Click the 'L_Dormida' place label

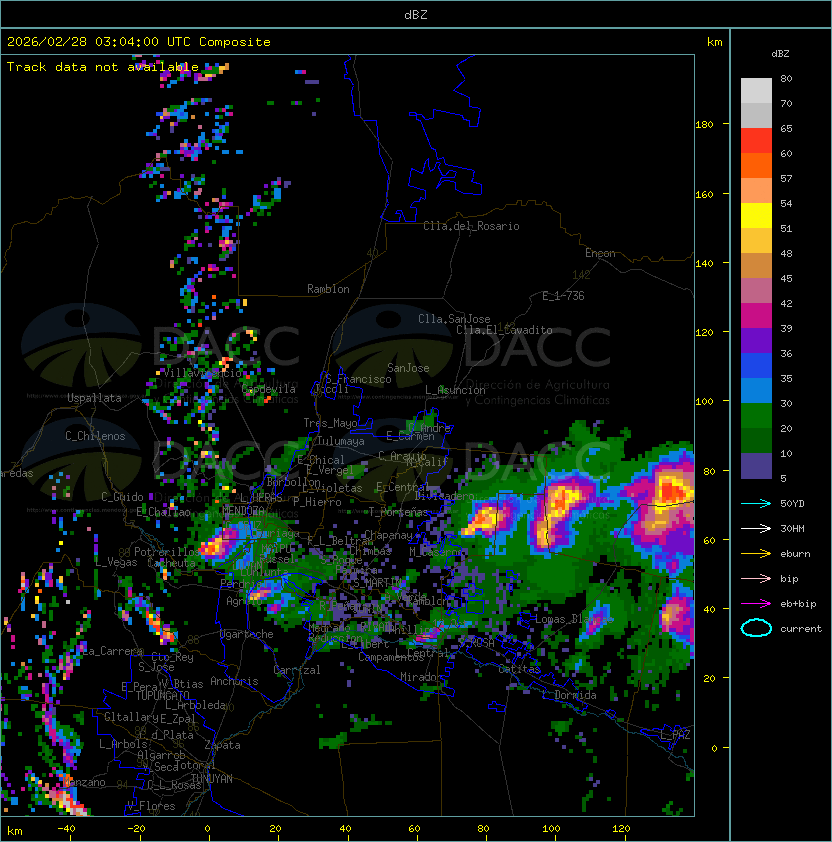[569, 695]
